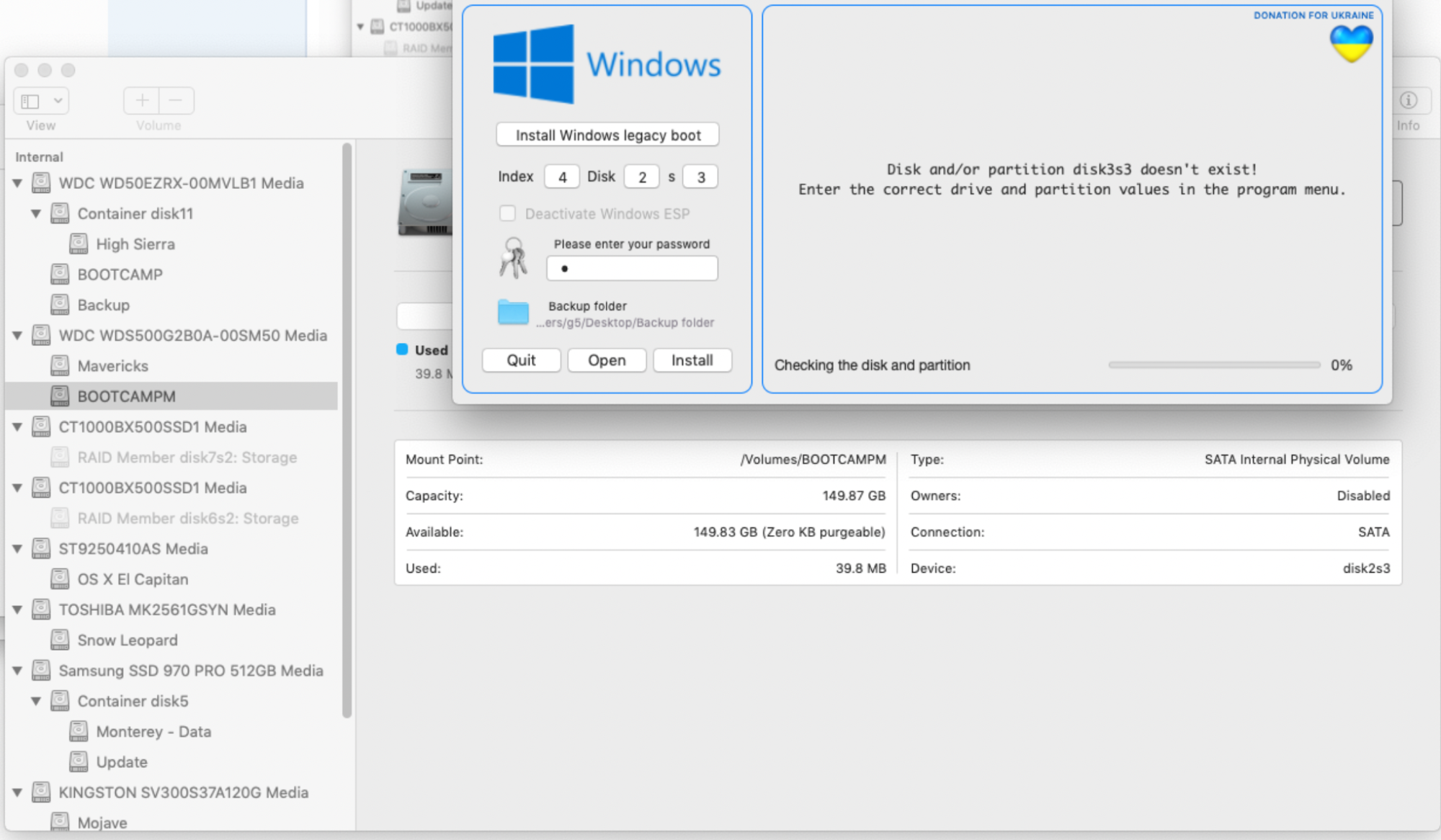Image resolution: width=1441 pixels, height=840 pixels.
Task: Click the Checking the disk and partition status
Action: [872, 365]
